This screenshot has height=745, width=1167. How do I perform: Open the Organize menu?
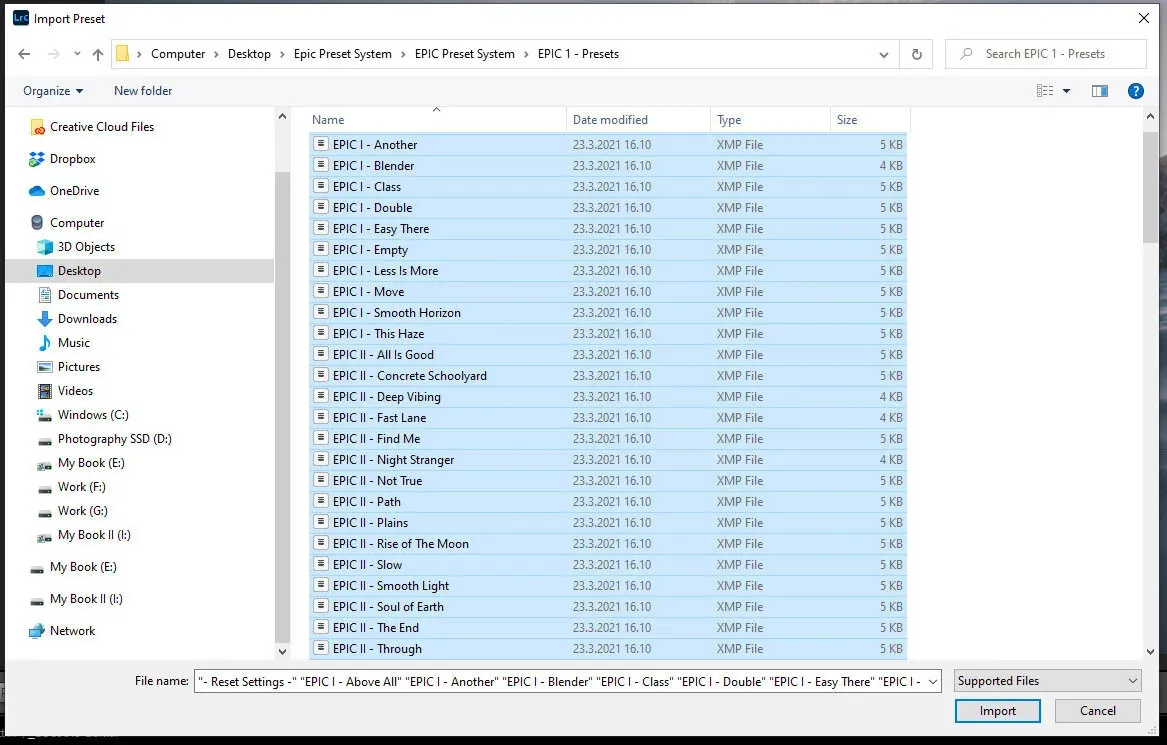tap(52, 90)
